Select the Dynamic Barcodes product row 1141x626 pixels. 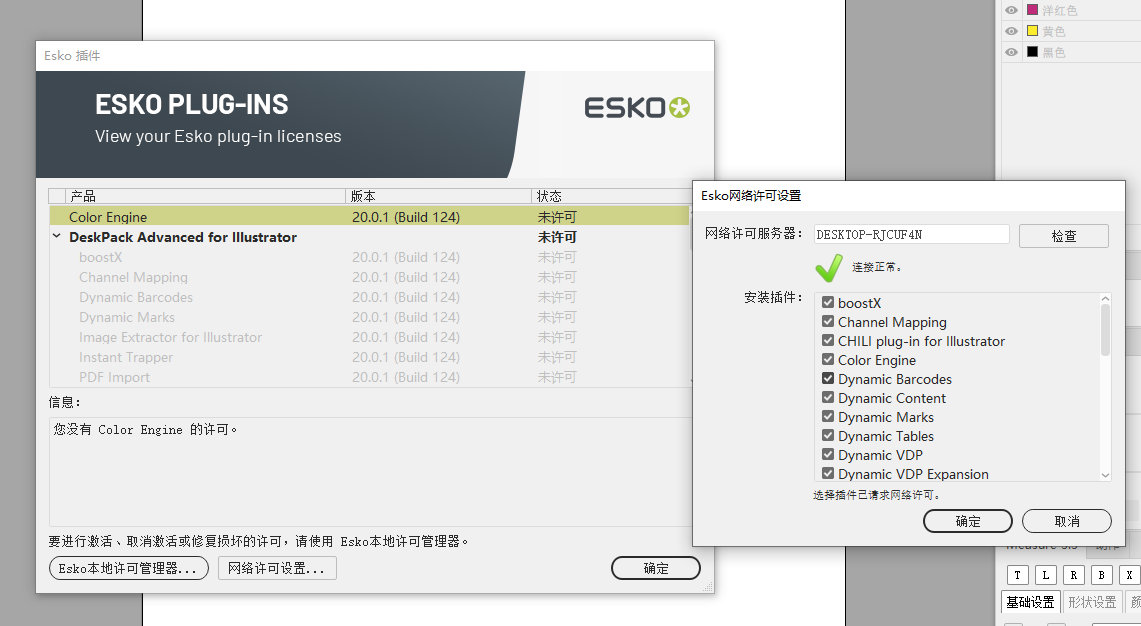(x=369, y=297)
